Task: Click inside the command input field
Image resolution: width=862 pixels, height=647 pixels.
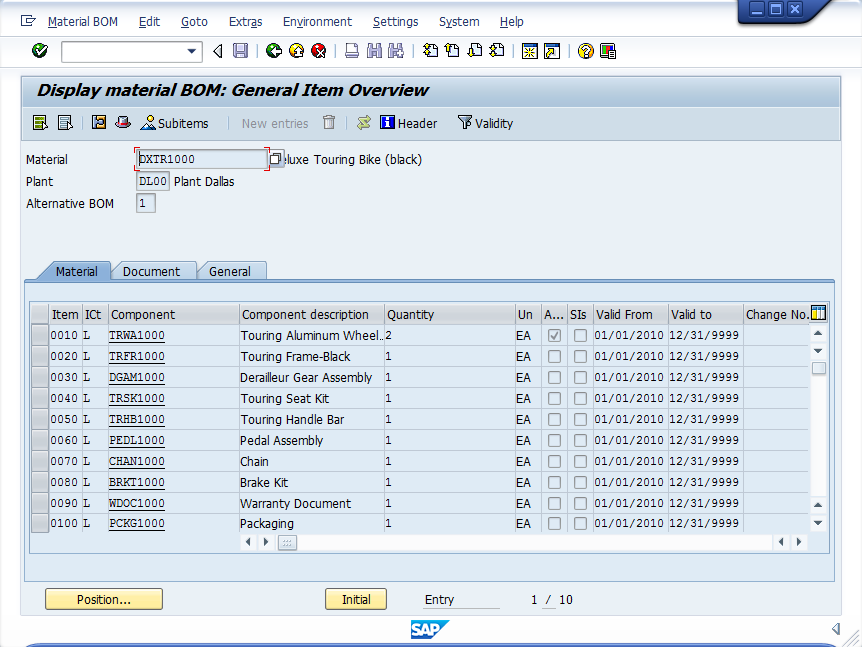Action: point(124,52)
